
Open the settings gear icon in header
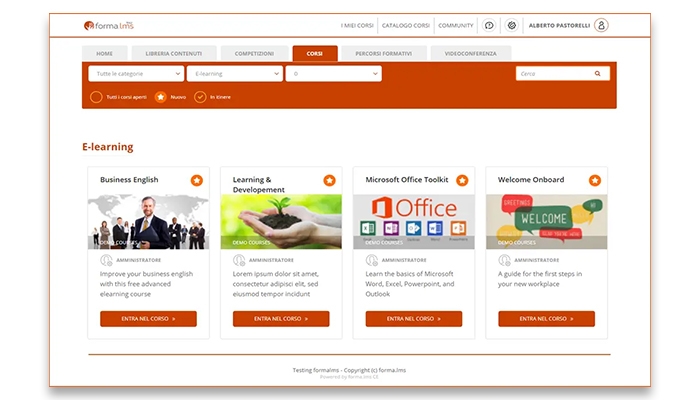pos(512,25)
